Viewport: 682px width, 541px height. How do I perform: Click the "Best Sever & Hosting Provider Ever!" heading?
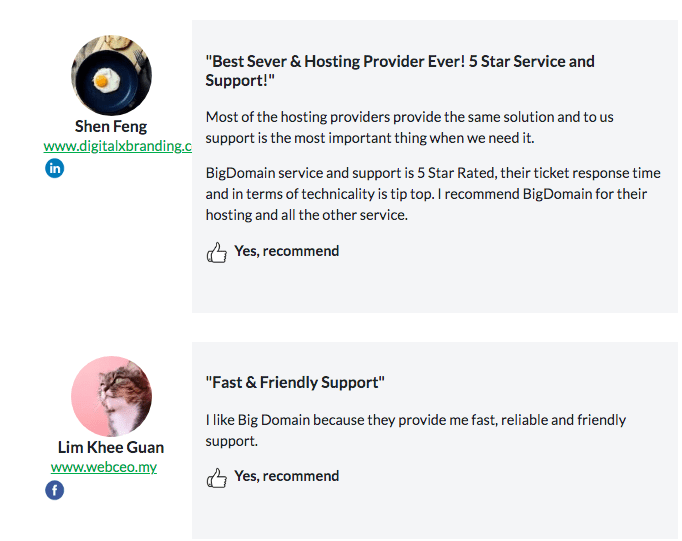pyautogui.click(x=400, y=71)
